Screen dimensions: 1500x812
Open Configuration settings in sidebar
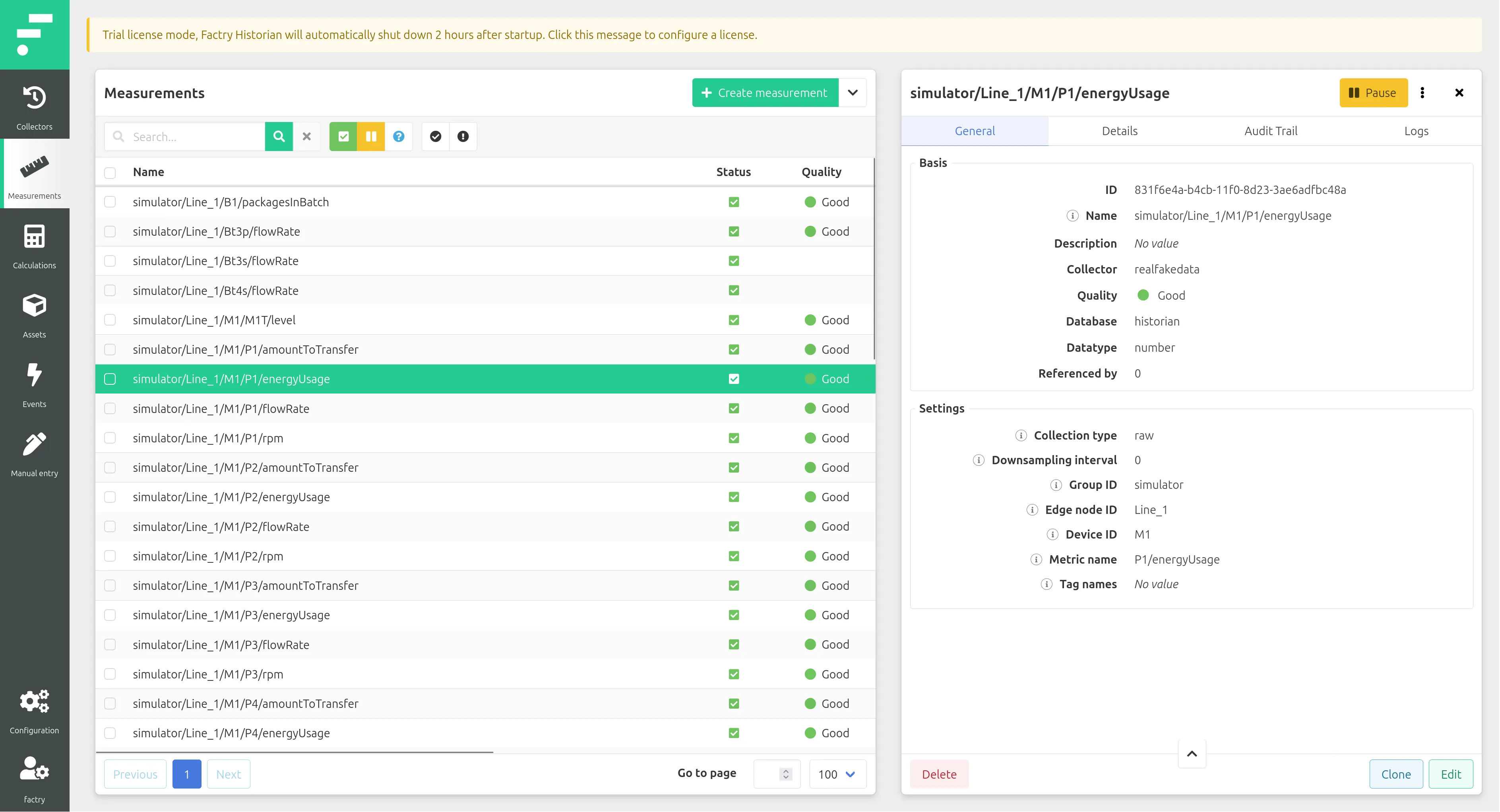coord(34,708)
